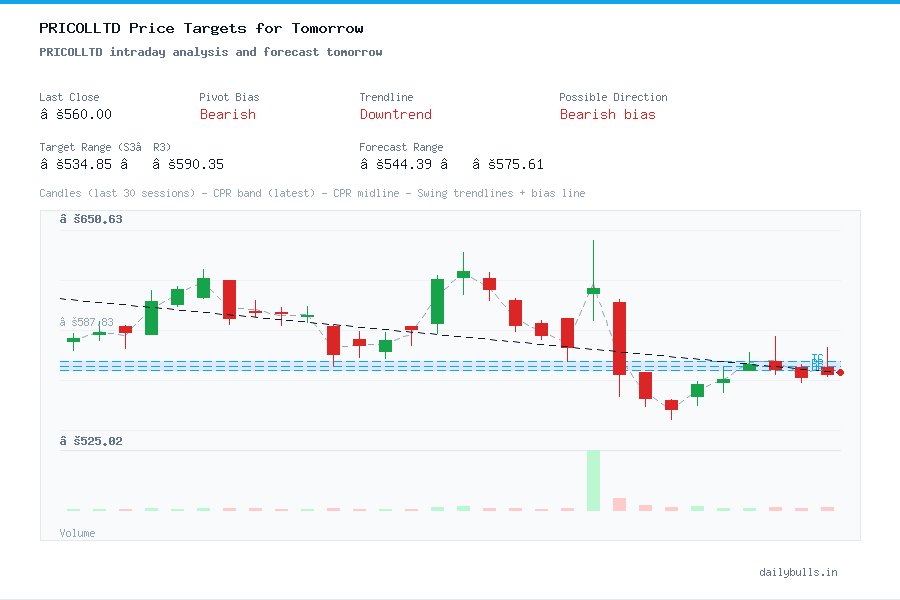Image resolution: width=900 pixels, height=600 pixels.
Task: Click the blue TC/BC labels at the CPR band
Action: point(817,362)
